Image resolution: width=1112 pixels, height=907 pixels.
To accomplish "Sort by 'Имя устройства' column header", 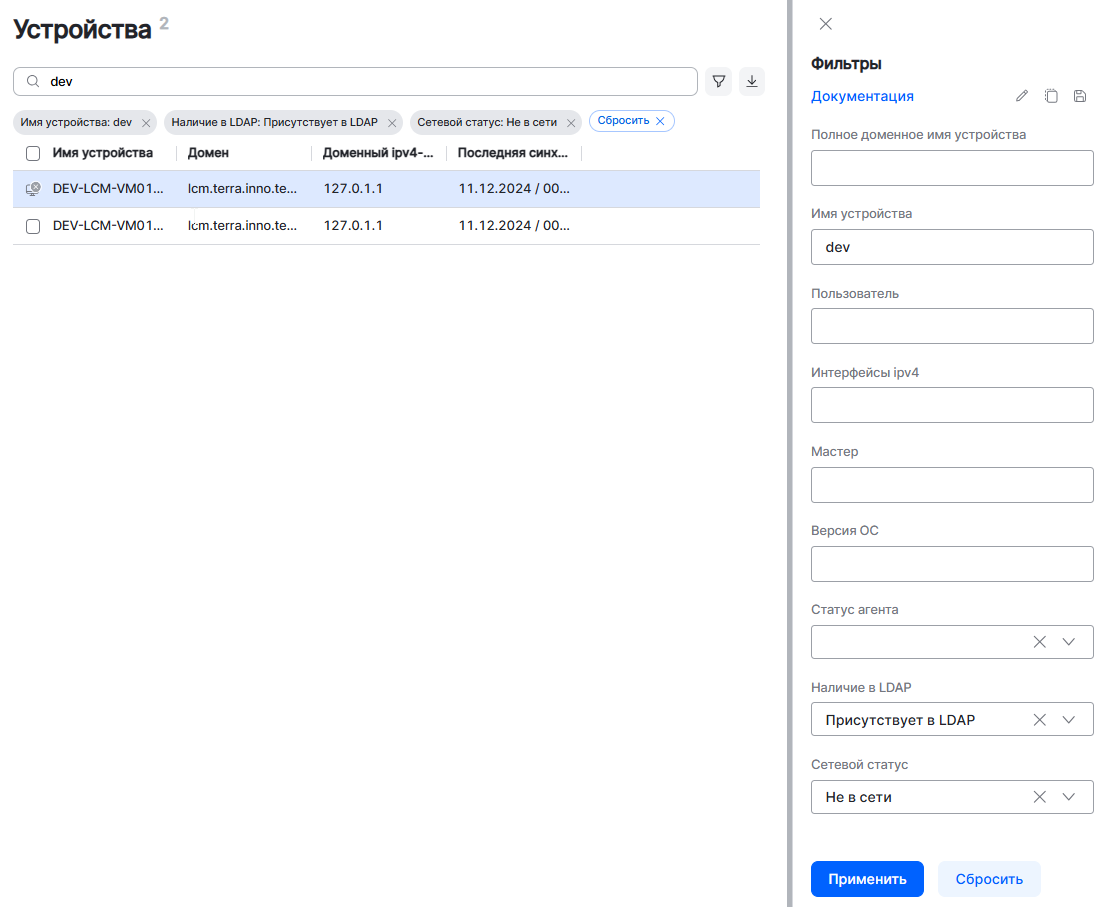I will pos(102,153).
